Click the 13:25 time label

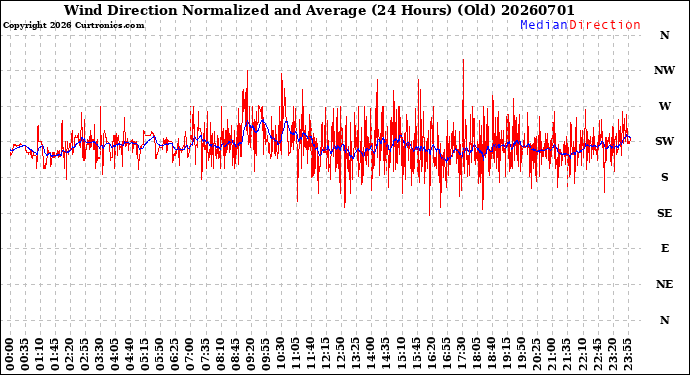tap(356, 354)
